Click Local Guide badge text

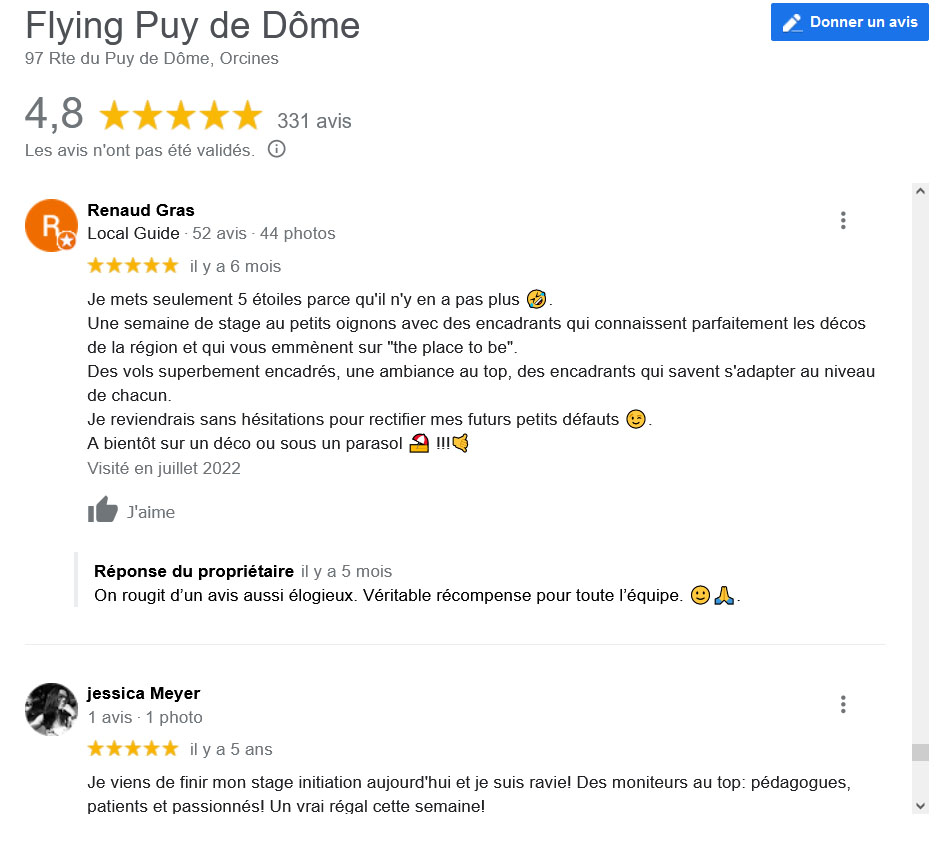[133, 233]
